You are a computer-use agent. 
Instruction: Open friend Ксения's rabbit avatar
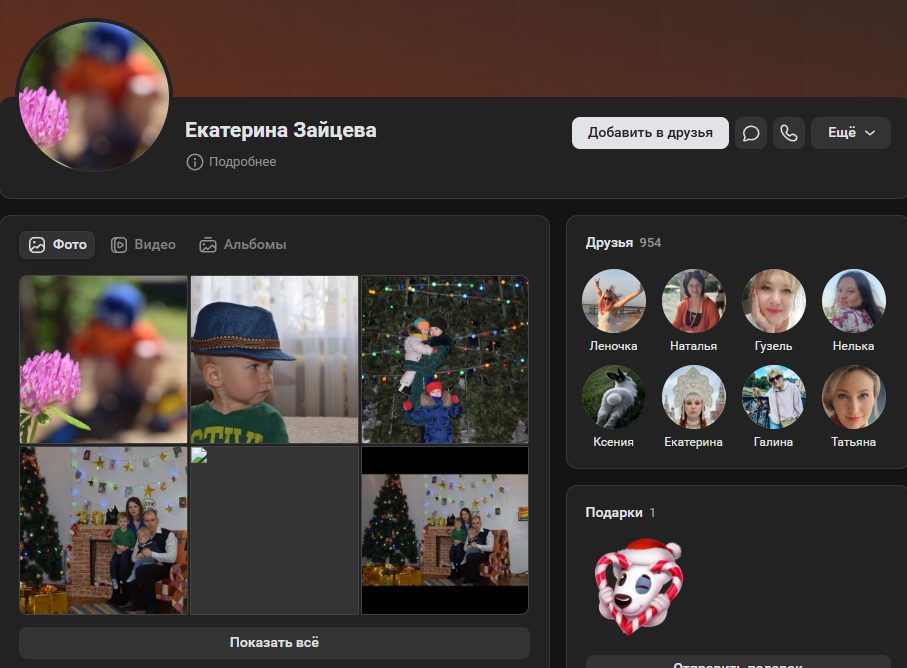coord(613,397)
